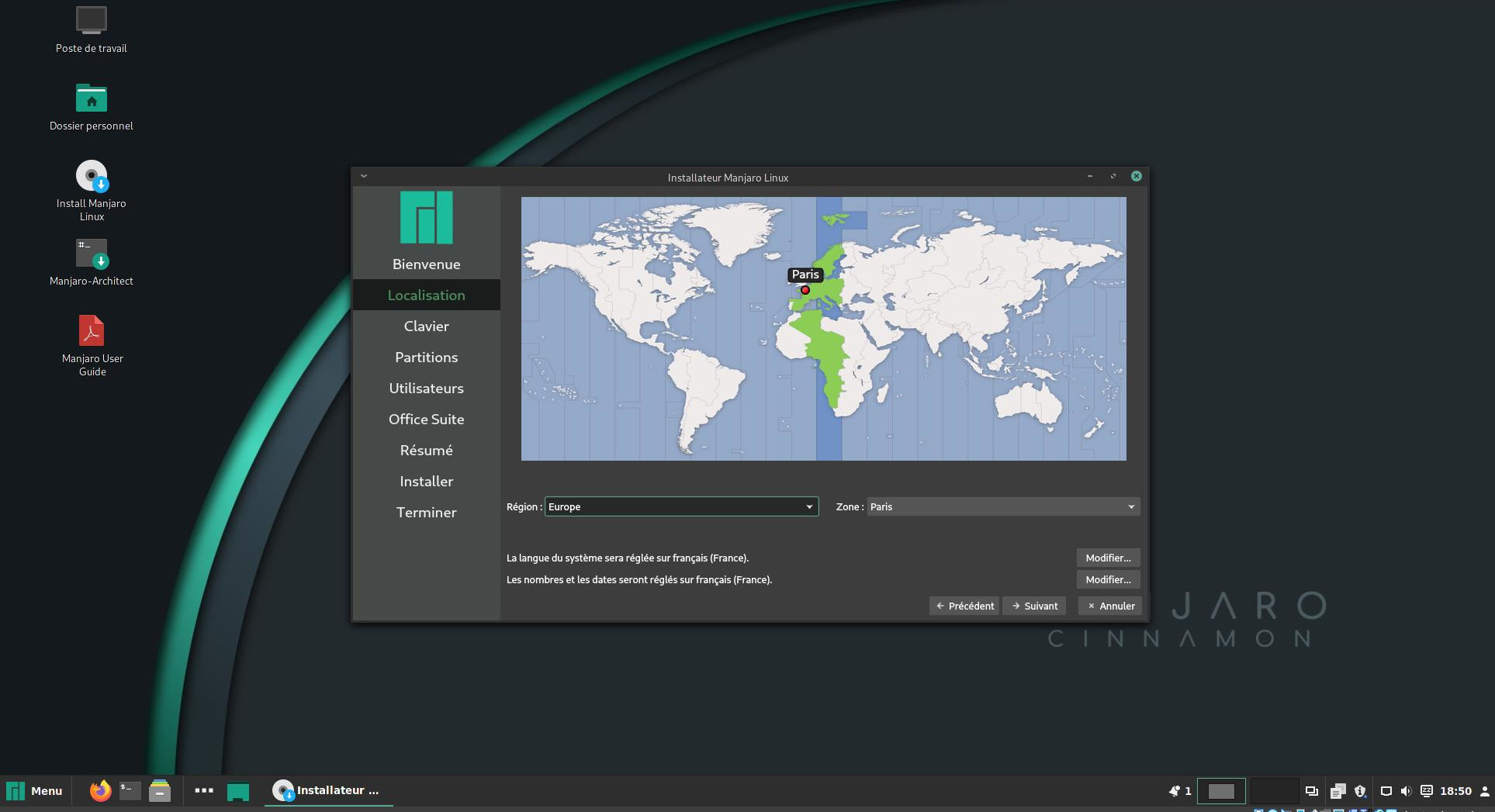
Task: Maximize the Installateur Manjaro Linux window
Action: [x=1113, y=176]
